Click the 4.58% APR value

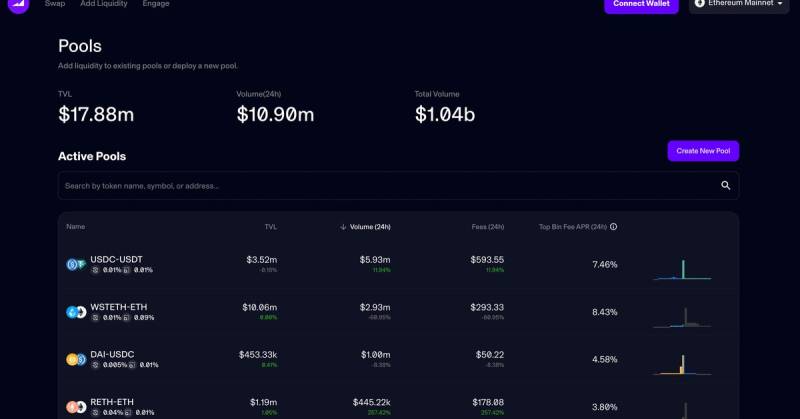605,359
